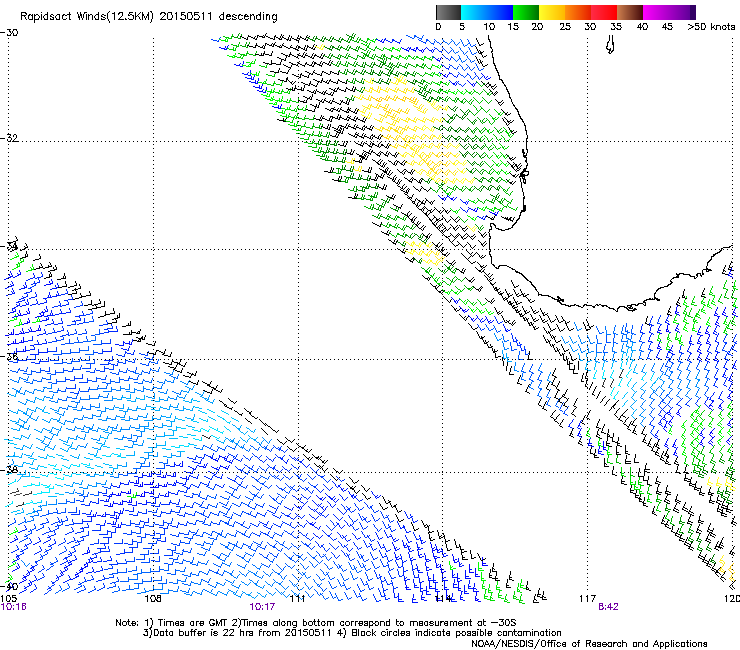
Task: Click the '117' longitude axis label
Action: click(587, 599)
